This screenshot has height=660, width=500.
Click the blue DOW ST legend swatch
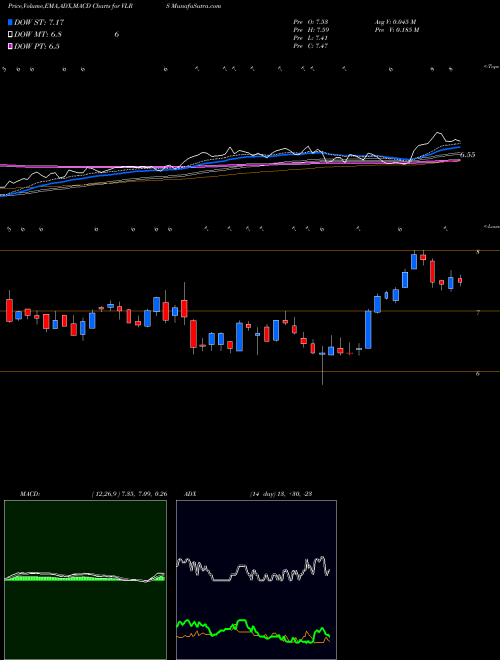pos(10,22)
